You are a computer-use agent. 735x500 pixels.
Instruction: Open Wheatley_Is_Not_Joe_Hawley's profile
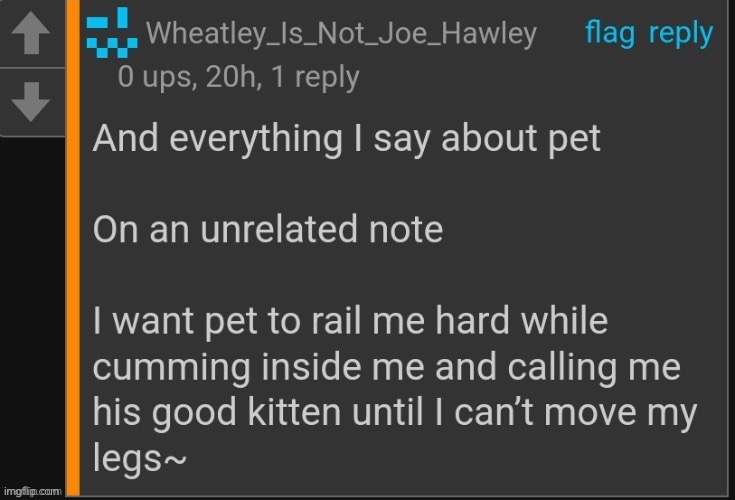click(x=341, y=34)
